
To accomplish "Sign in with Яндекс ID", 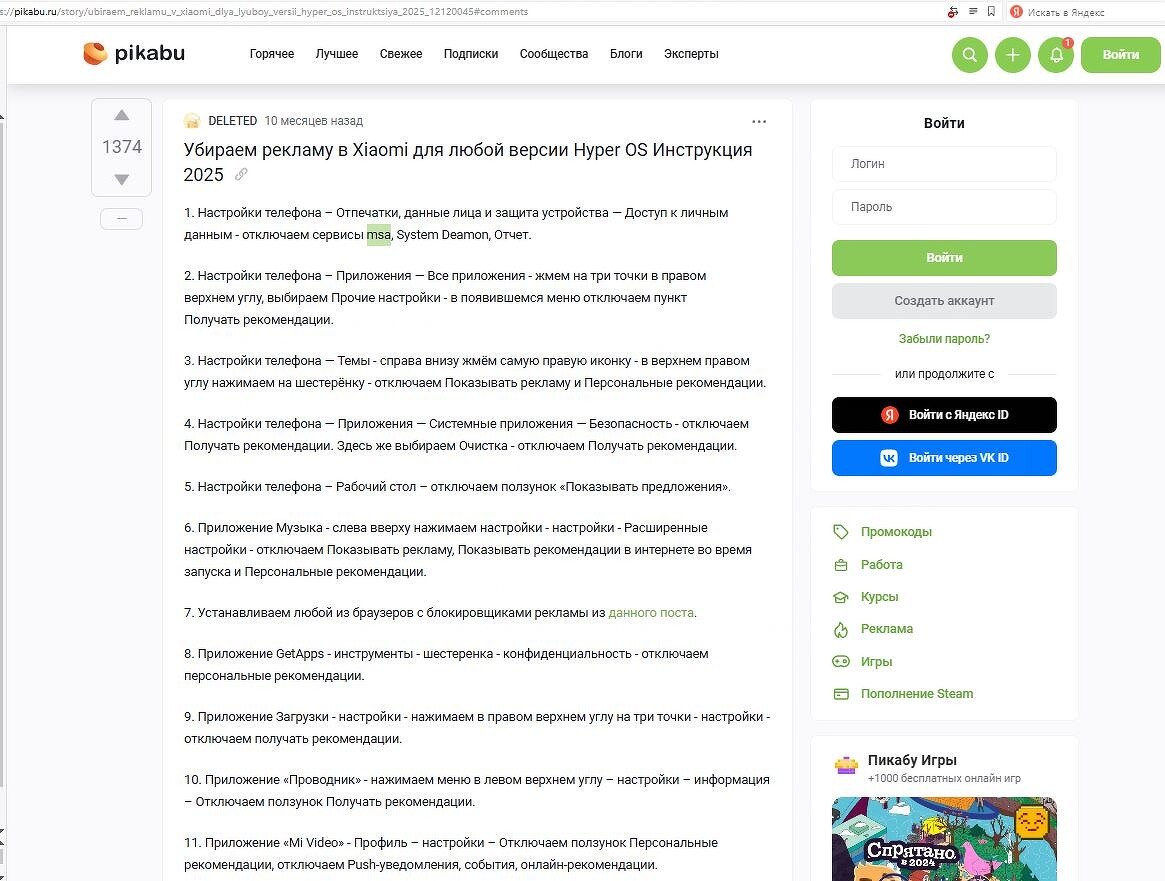I will [x=944, y=415].
